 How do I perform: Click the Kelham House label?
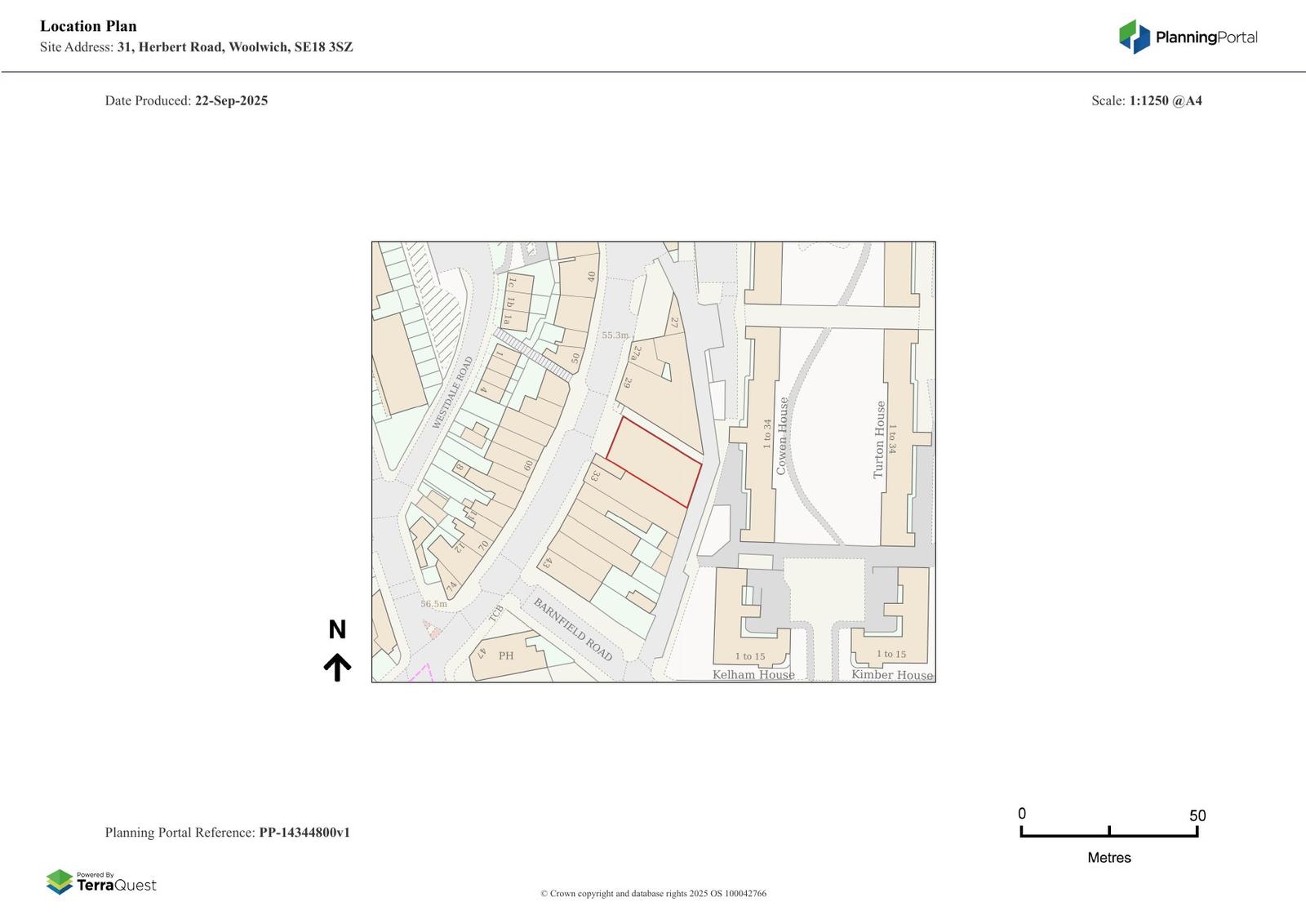(752, 675)
